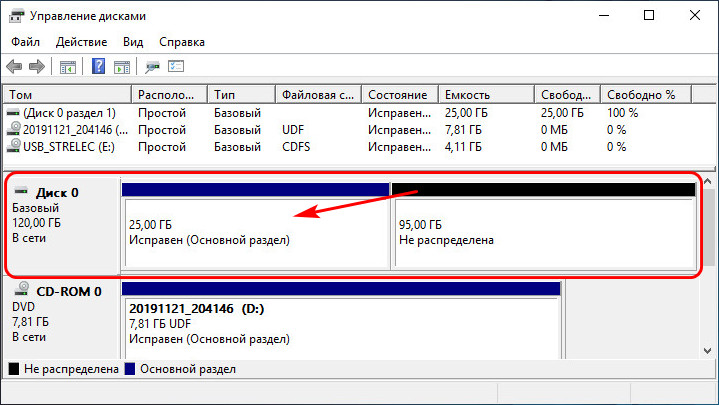The width and height of the screenshot is (719, 405).
Task: Sort by the Свобод... column header
Action: tap(568, 95)
